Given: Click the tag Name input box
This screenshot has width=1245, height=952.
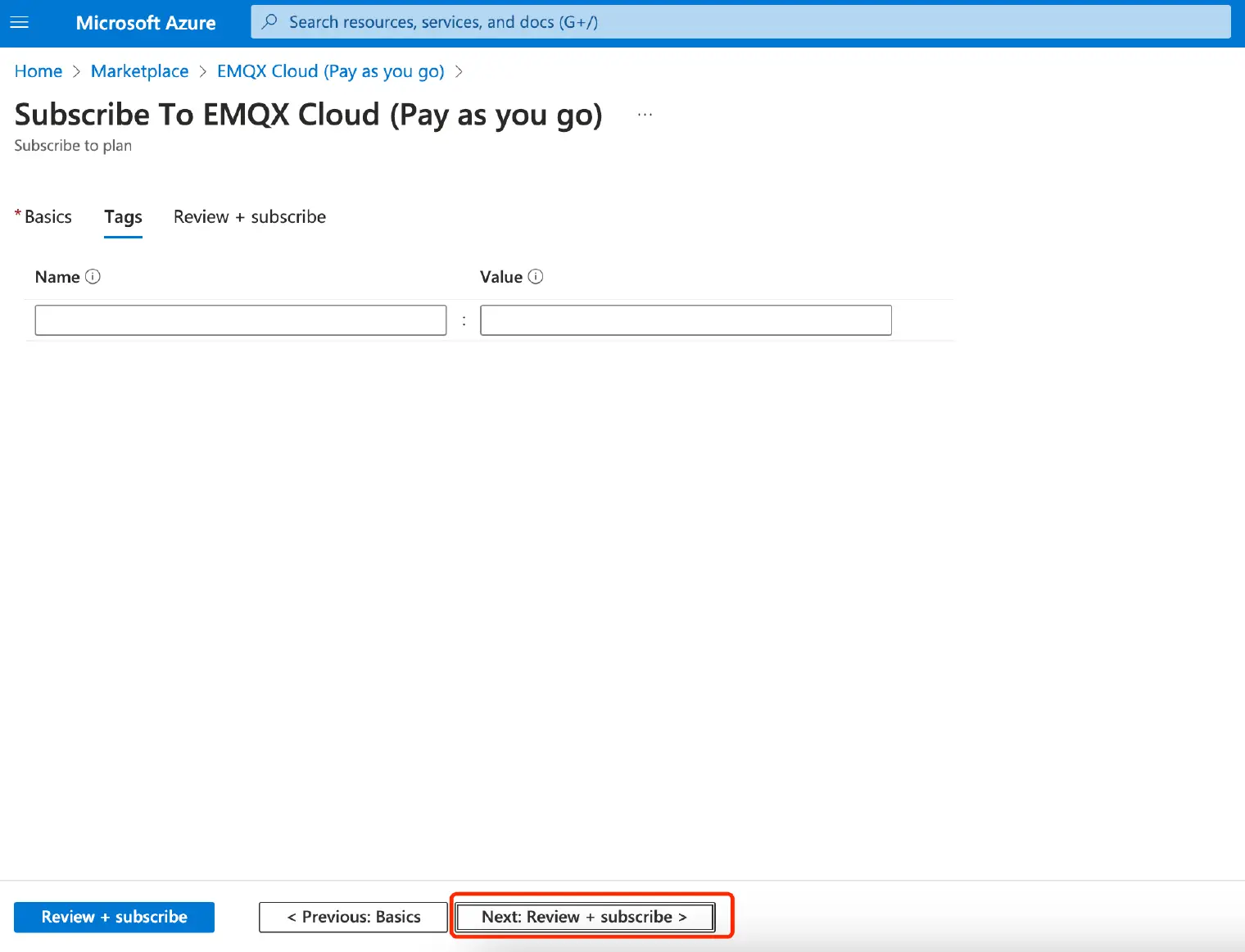Looking at the screenshot, I should (241, 320).
